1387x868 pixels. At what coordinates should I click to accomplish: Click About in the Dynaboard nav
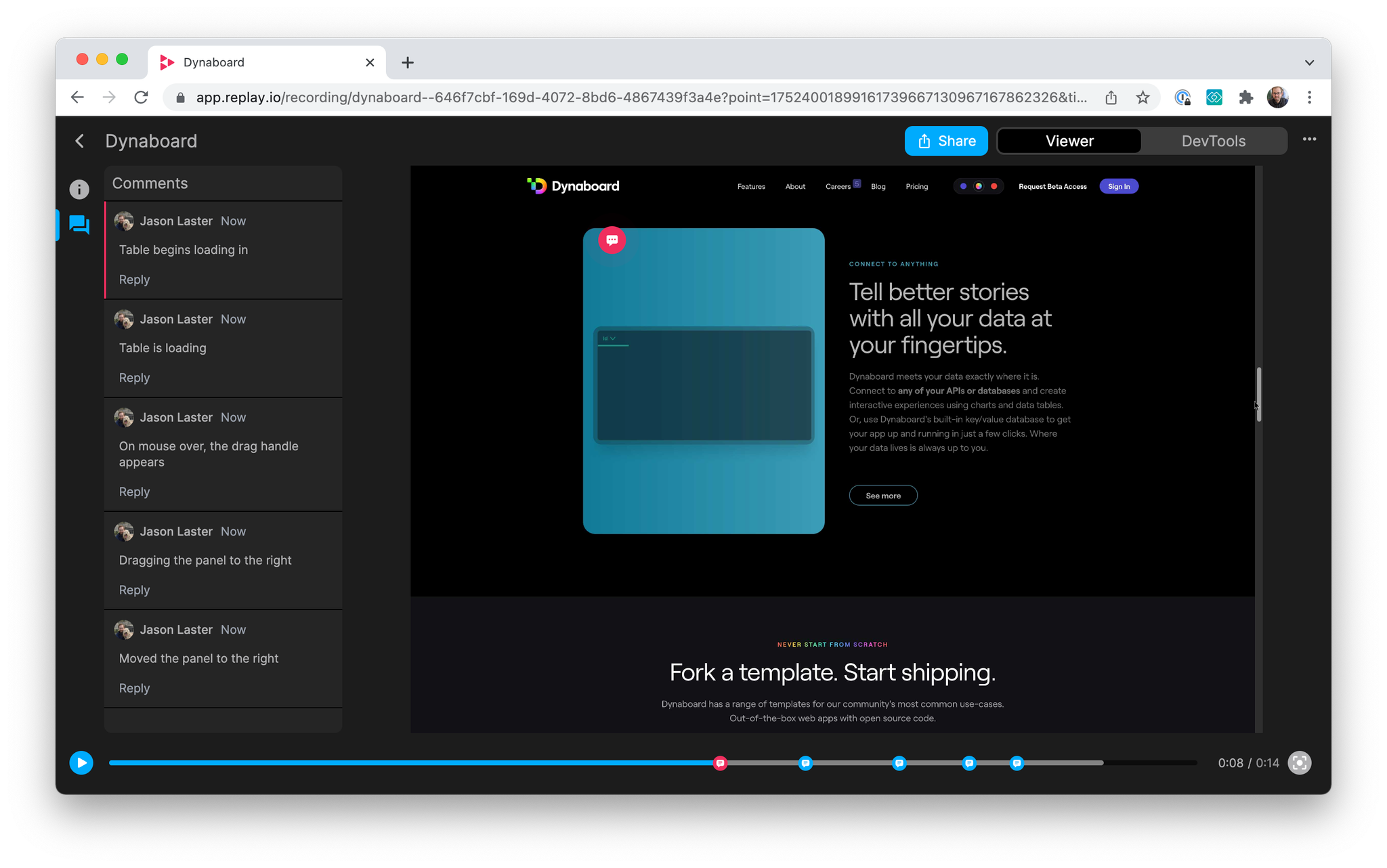(795, 186)
